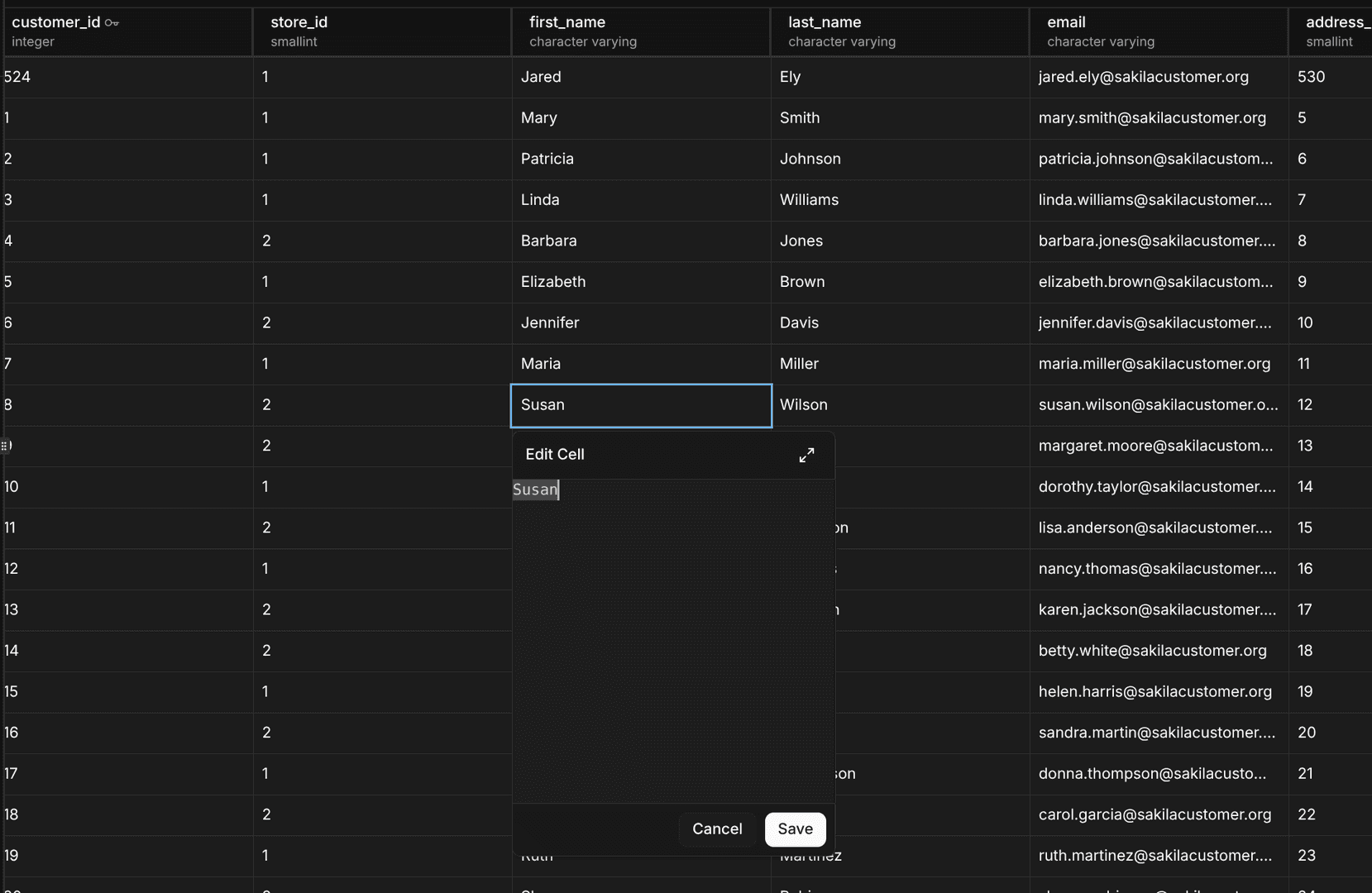Expand the Edit Cell popup to fullscreen
Image resolution: width=1372 pixels, height=893 pixels.
[x=806, y=454]
